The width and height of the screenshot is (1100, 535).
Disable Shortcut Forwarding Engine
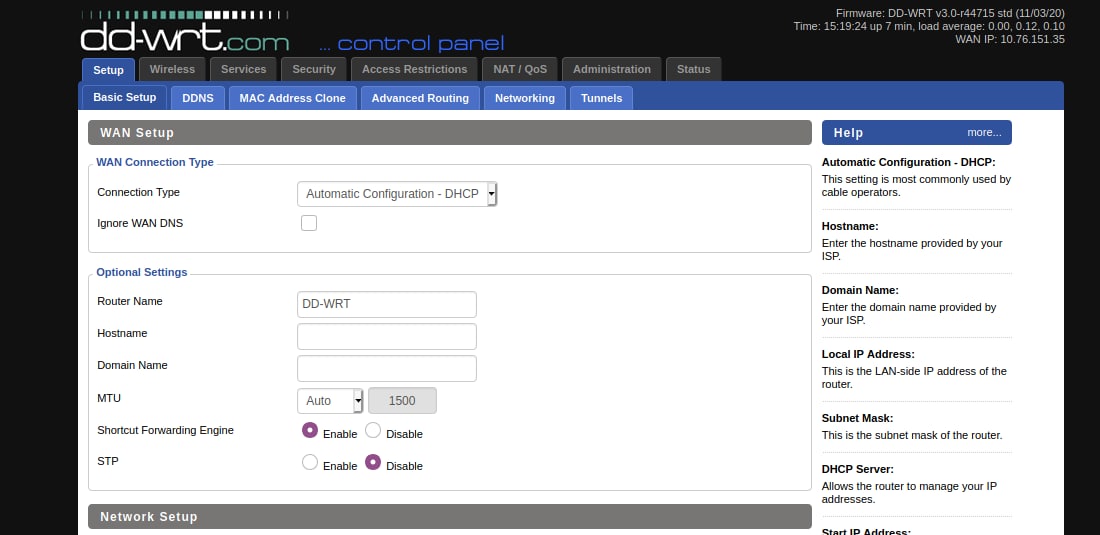coord(373,431)
